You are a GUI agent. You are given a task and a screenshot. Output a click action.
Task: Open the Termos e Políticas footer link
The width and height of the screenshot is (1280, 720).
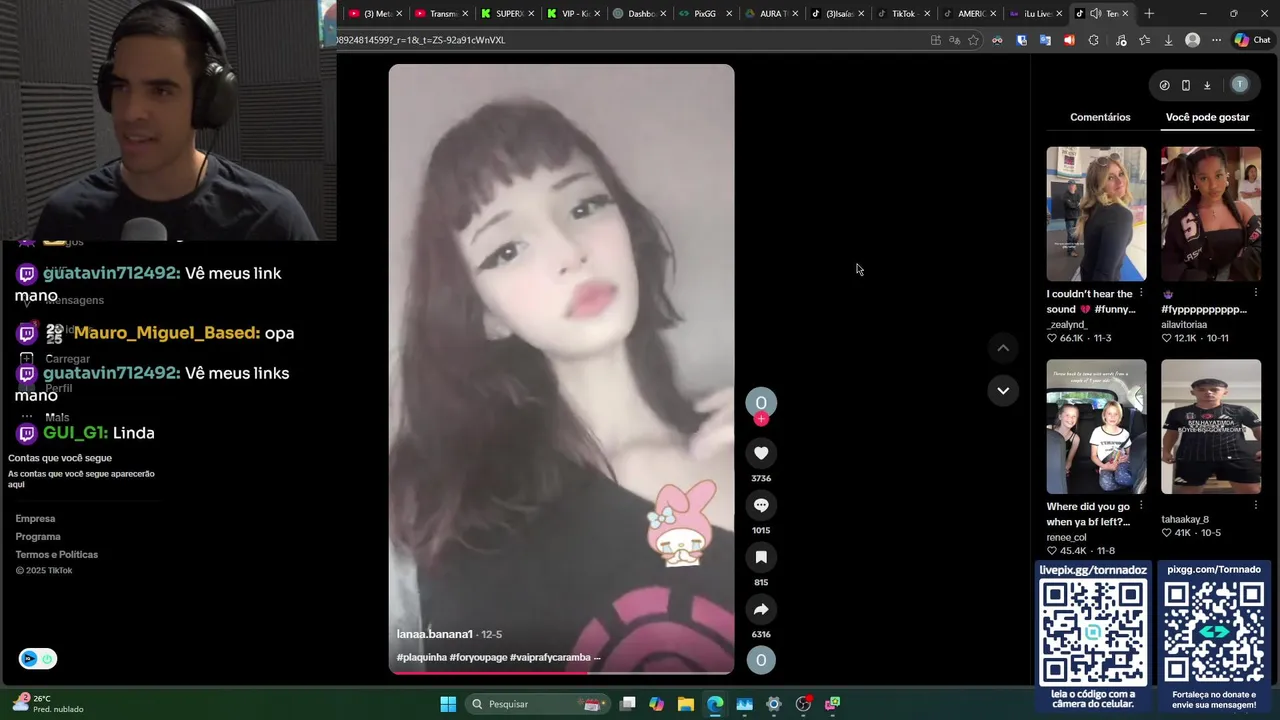pos(56,554)
